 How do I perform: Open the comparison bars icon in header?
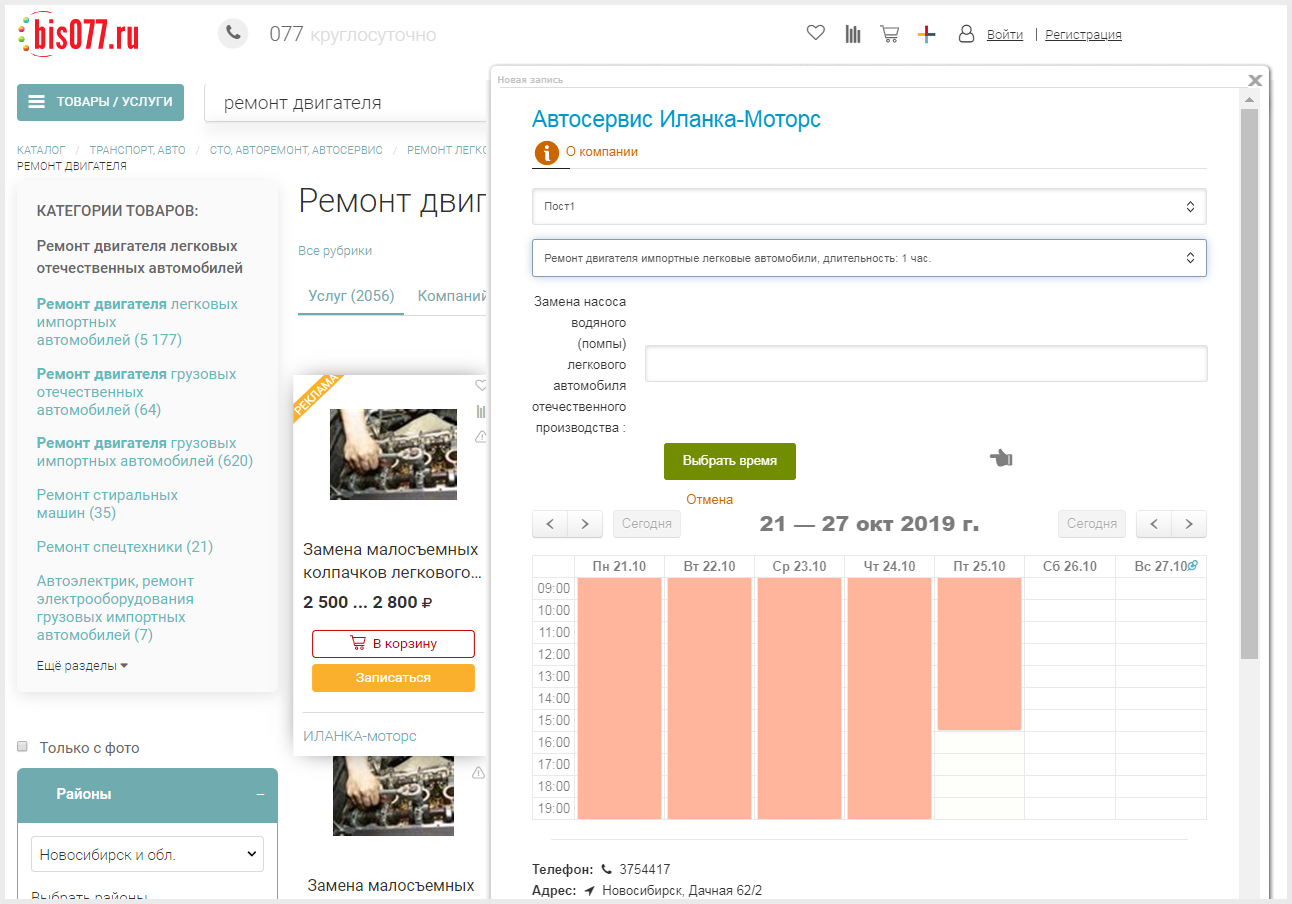pyautogui.click(x=852, y=34)
